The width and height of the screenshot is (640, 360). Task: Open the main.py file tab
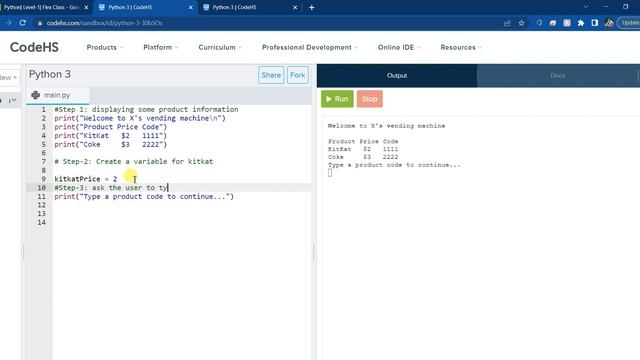[58, 95]
